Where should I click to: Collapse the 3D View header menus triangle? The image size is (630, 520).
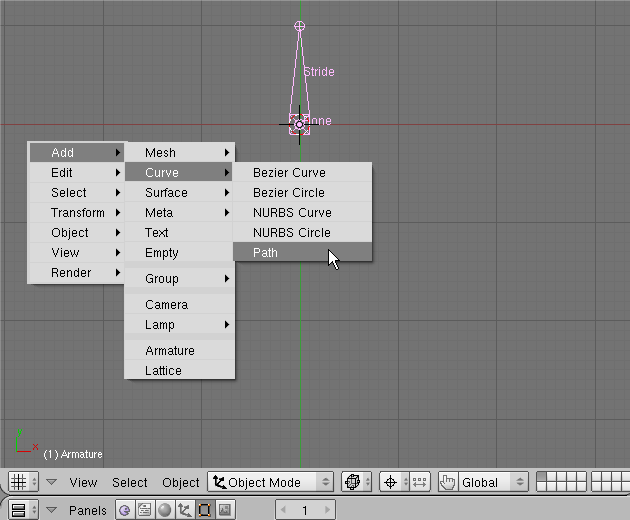tap(51, 481)
